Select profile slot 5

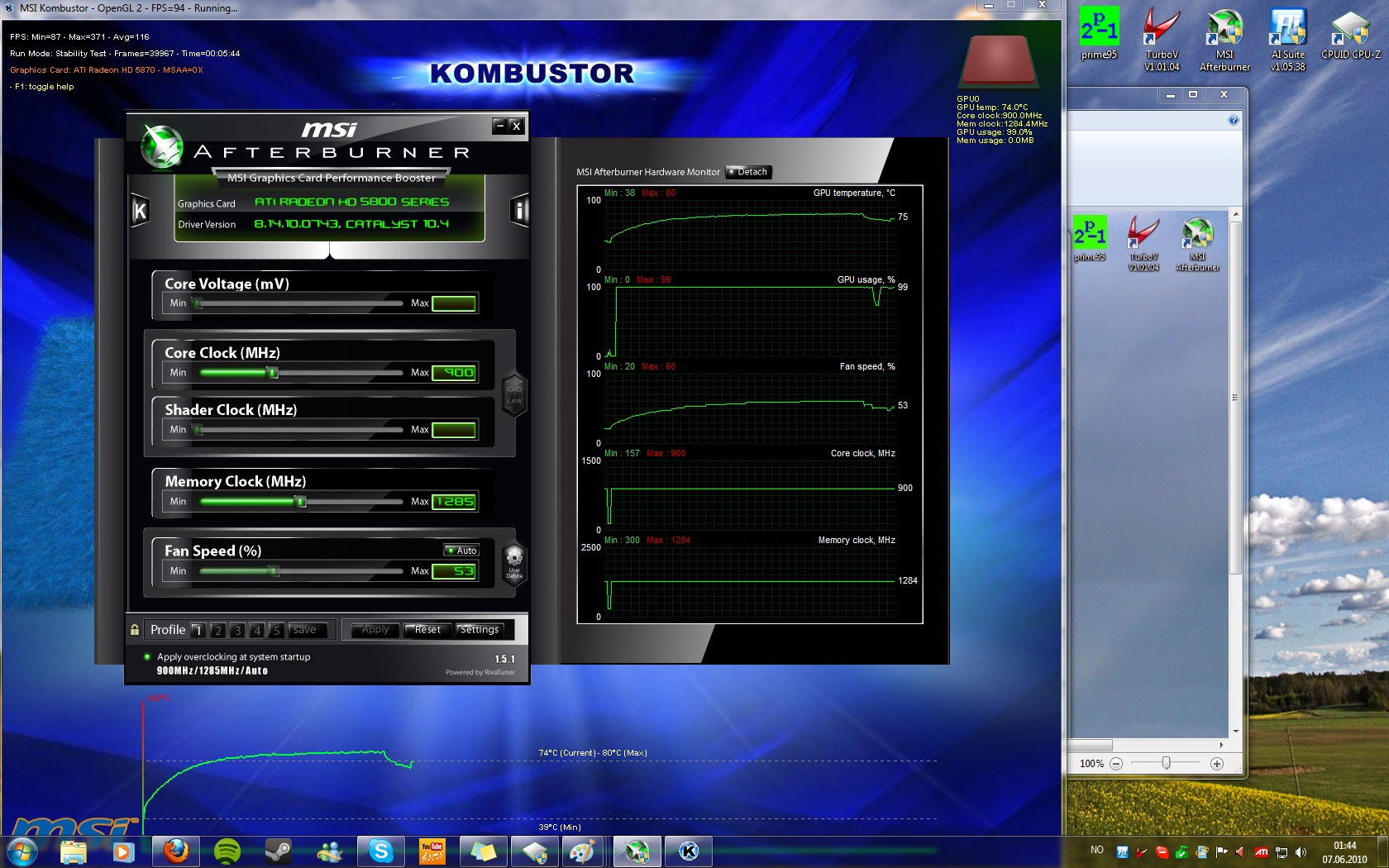click(277, 630)
